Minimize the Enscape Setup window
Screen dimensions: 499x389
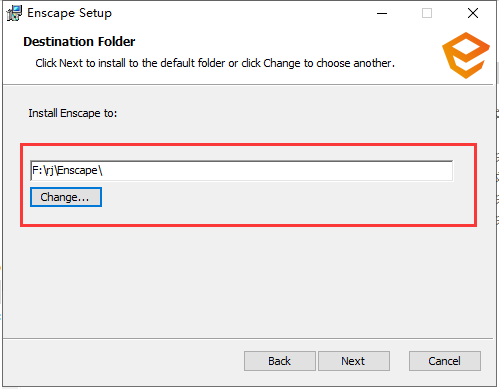382,13
